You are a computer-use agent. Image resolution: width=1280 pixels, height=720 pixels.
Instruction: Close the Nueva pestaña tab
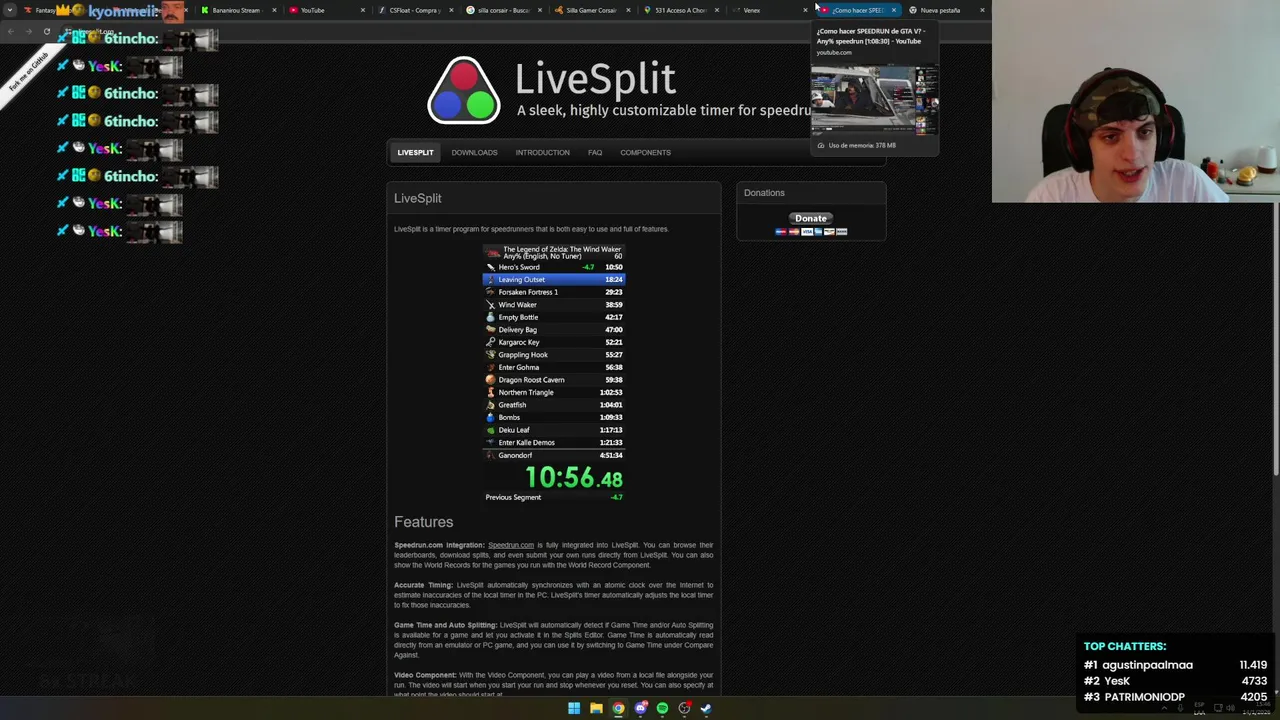tap(982, 10)
